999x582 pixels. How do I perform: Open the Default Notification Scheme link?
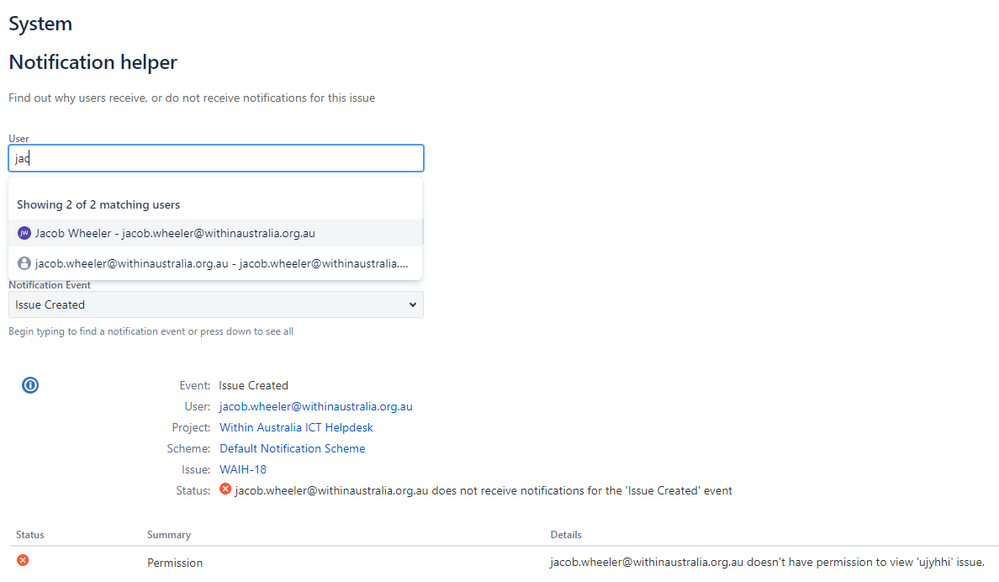click(x=292, y=449)
